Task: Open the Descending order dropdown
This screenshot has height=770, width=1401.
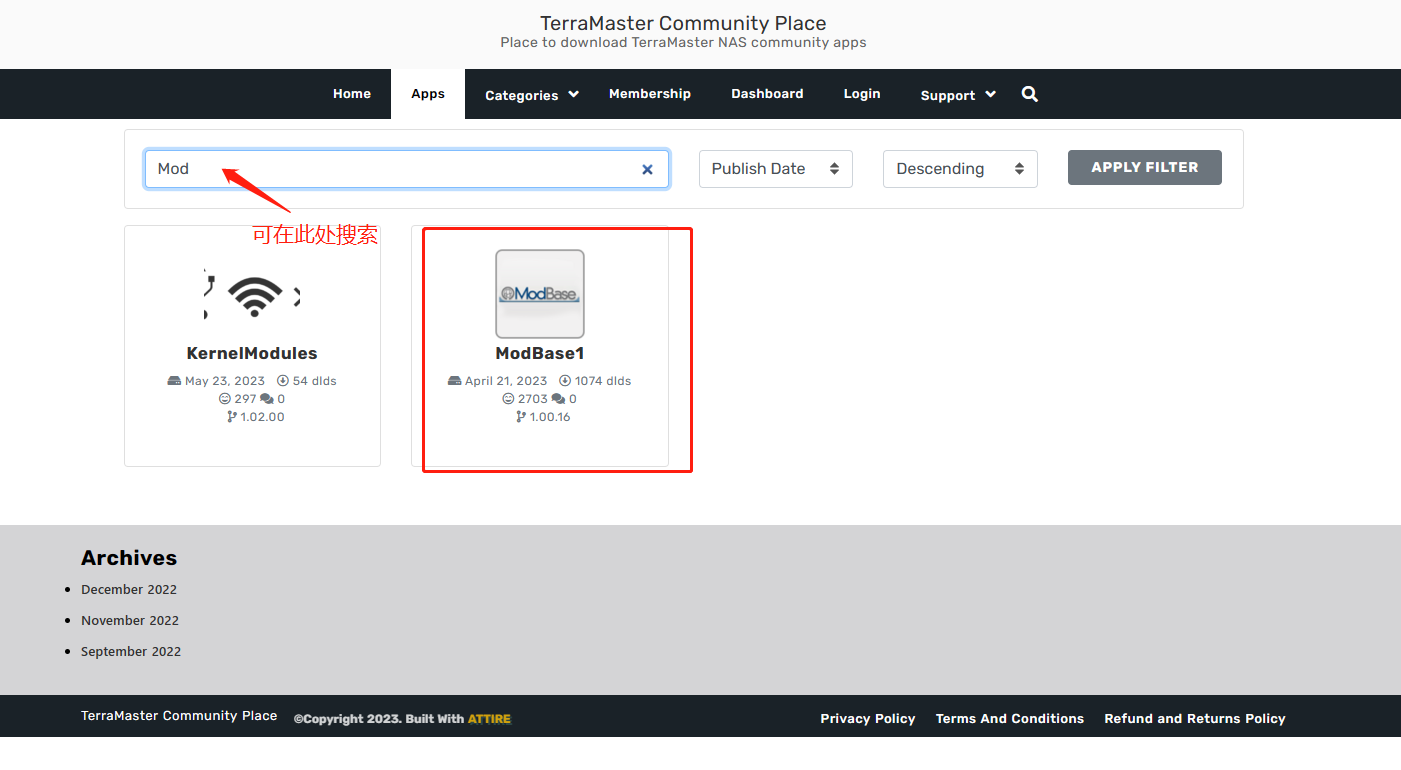Action: tap(960, 169)
